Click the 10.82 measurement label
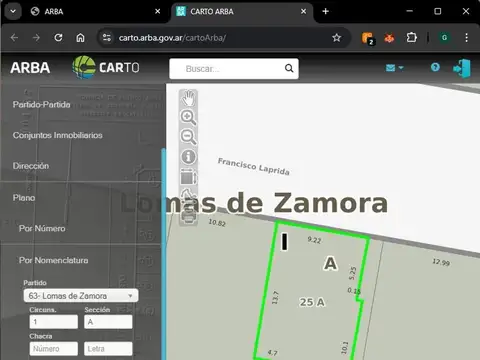480x360 pixels. click(x=217, y=223)
